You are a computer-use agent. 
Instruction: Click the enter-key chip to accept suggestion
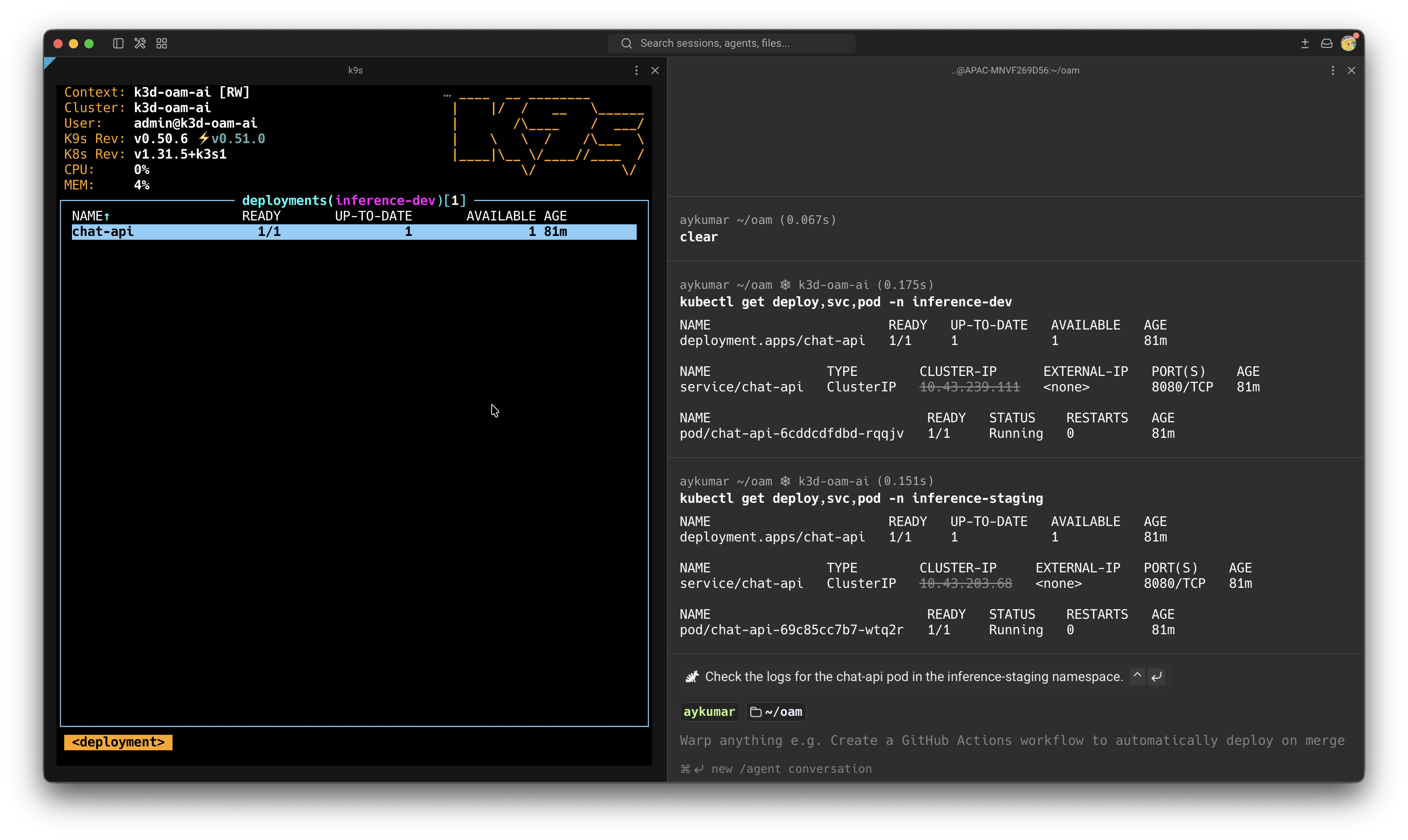(1157, 676)
